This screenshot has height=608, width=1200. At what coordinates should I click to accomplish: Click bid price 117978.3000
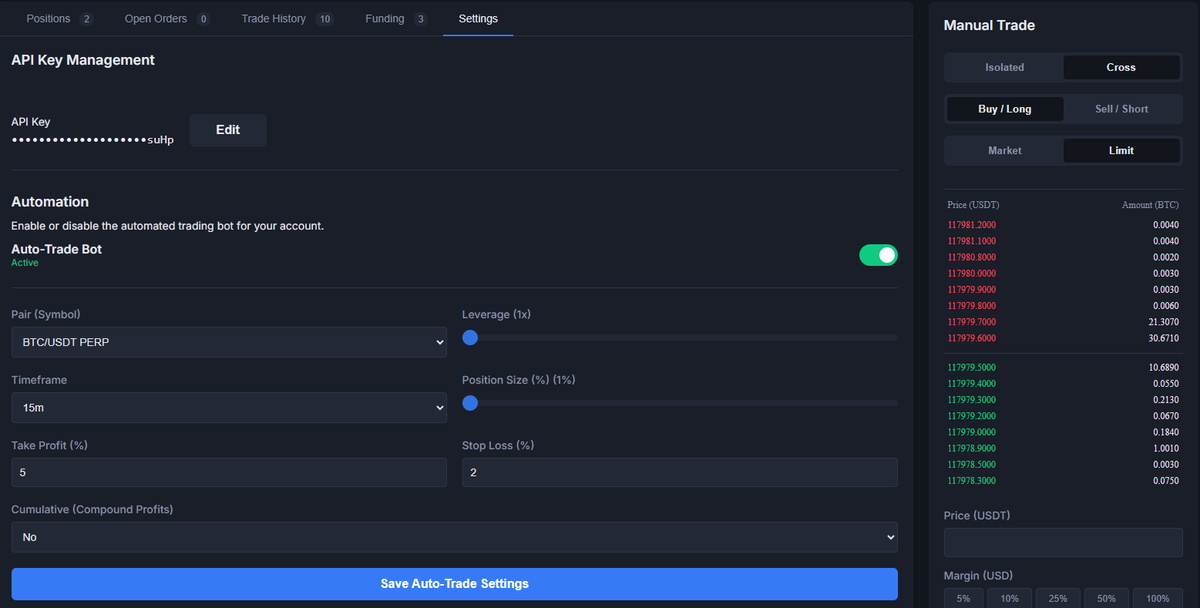pos(971,480)
